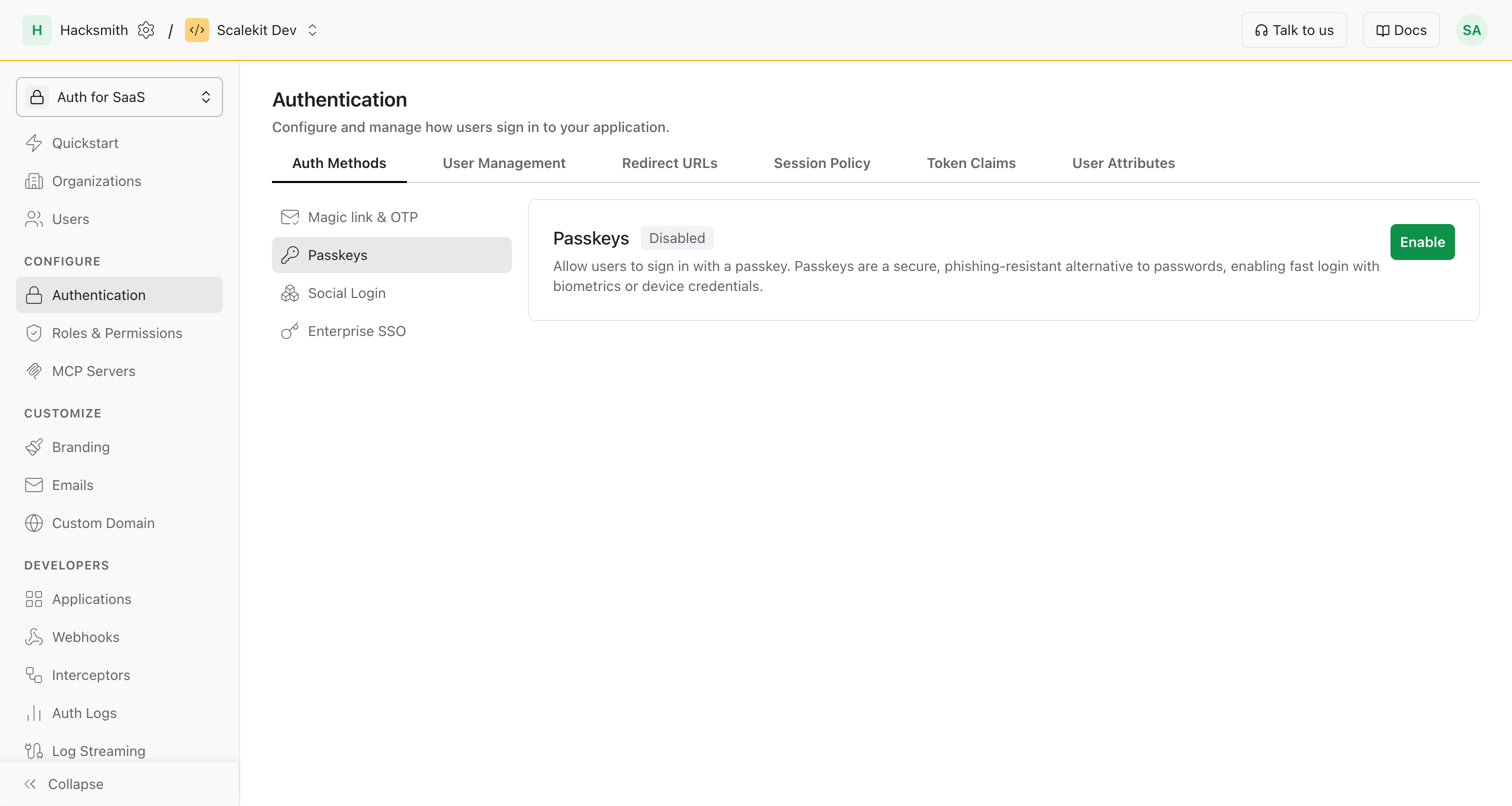1512x806 pixels.
Task: Click the Emails envelope icon
Action: 34,485
